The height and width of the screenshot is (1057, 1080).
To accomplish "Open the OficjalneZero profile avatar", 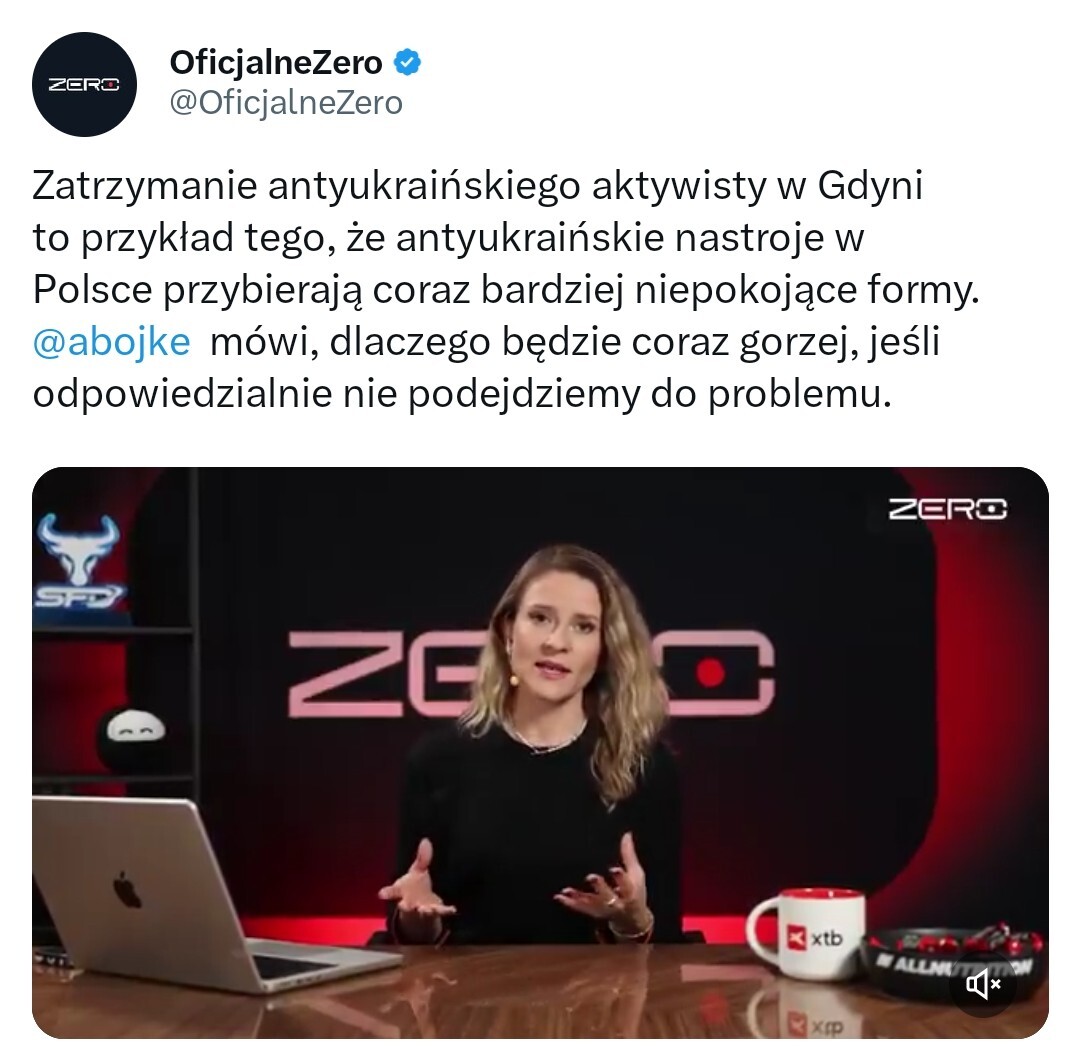I will (84, 84).
